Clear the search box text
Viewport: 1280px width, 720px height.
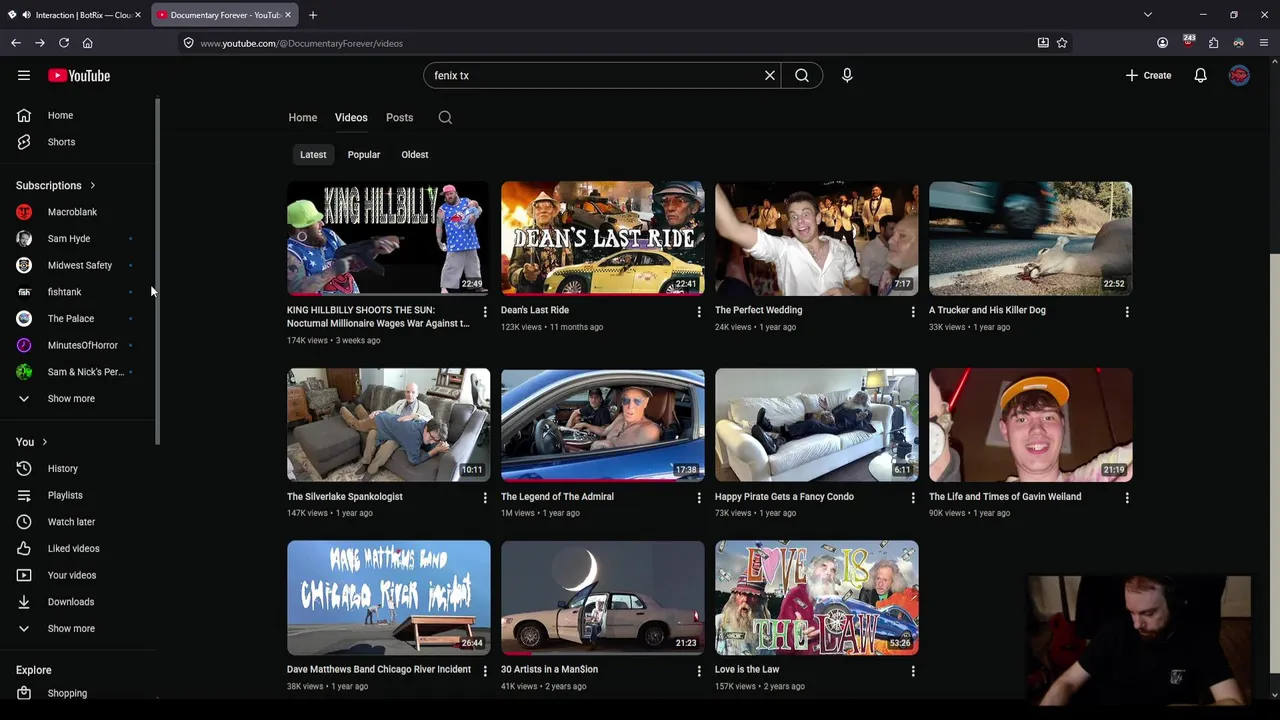770,75
